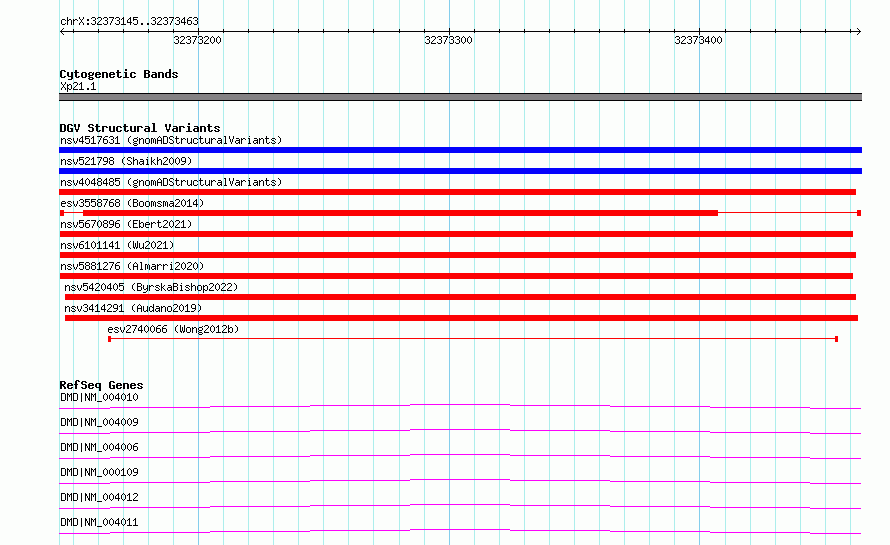Click the label nsv521798 (Shaikh2009)
Viewport: 890px width, 545px height.
[126, 161]
